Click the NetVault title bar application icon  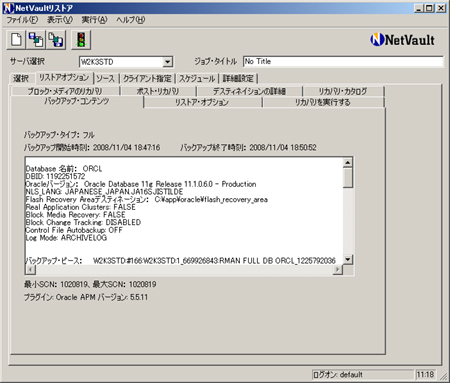[9, 8]
